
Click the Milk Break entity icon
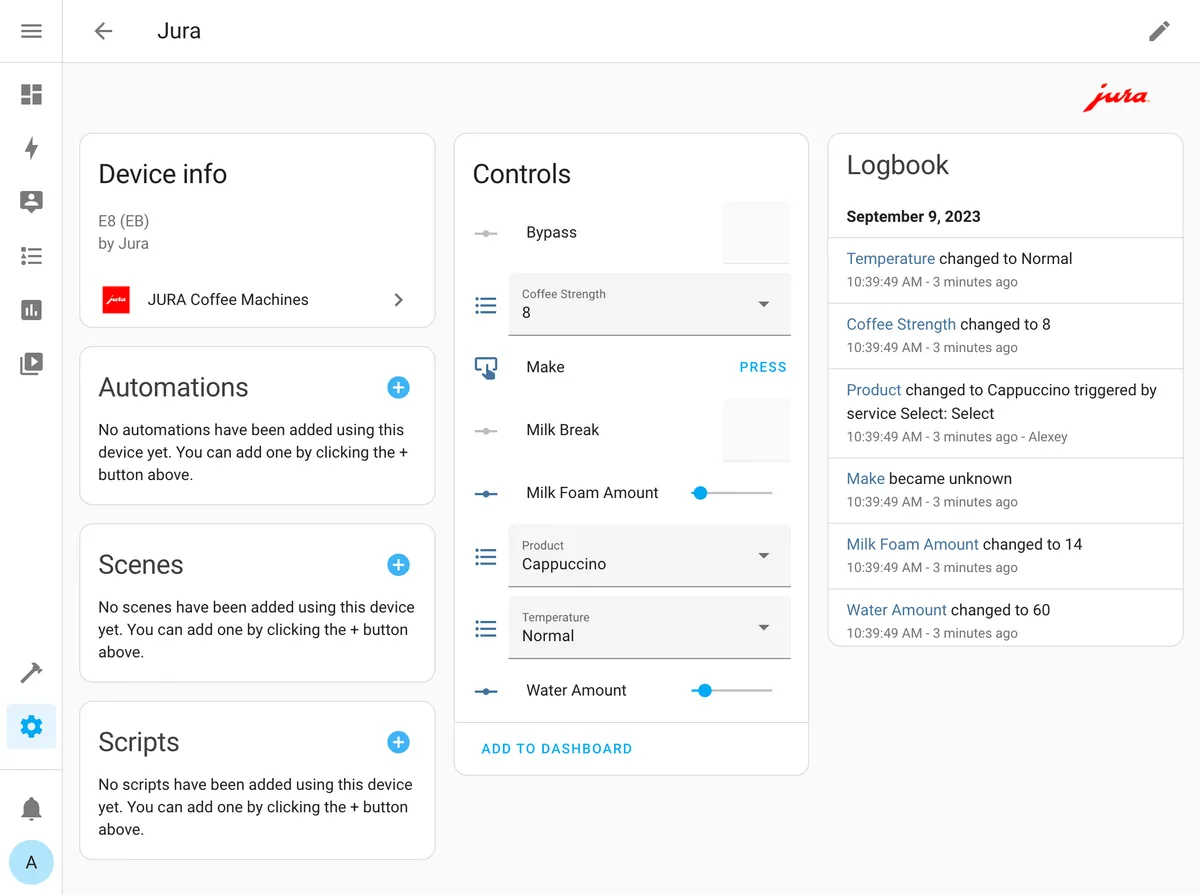pyautogui.click(x=486, y=431)
